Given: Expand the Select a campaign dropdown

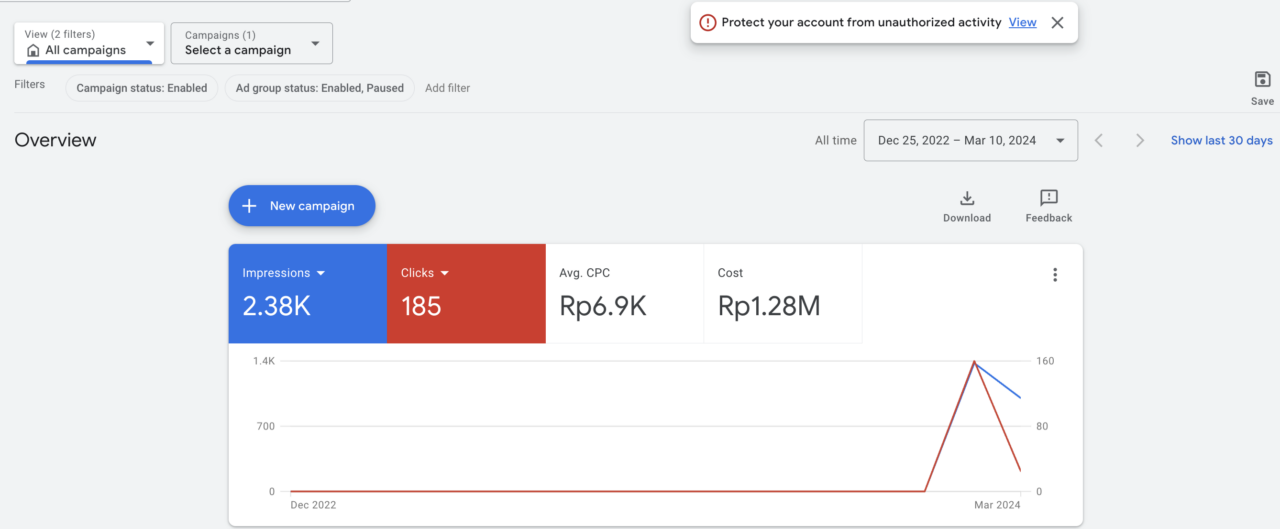Looking at the screenshot, I should 251,43.
